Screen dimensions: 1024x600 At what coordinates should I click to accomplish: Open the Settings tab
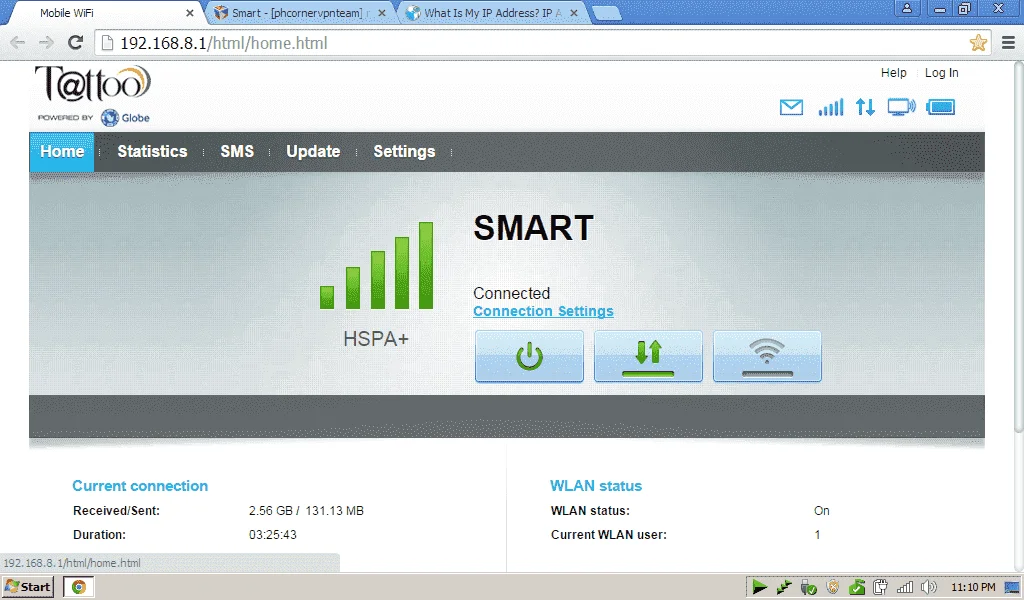[404, 151]
